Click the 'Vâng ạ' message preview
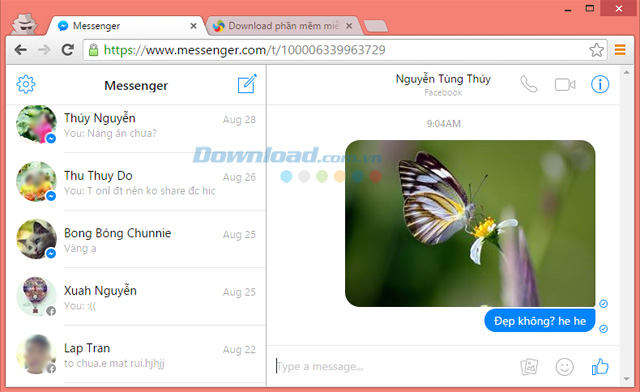This screenshot has height=392, width=640. [x=80, y=249]
